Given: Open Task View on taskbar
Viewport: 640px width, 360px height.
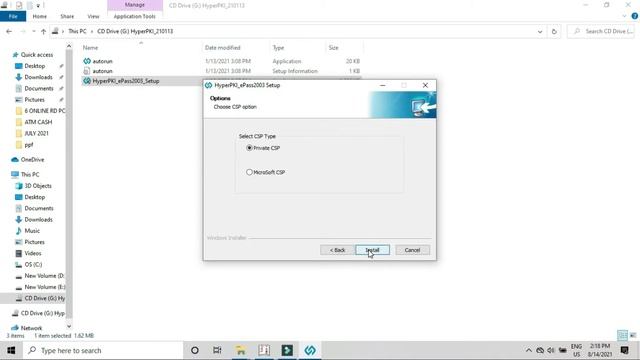Looking at the screenshot, I should pyautogui.click(x=217, y=350).
